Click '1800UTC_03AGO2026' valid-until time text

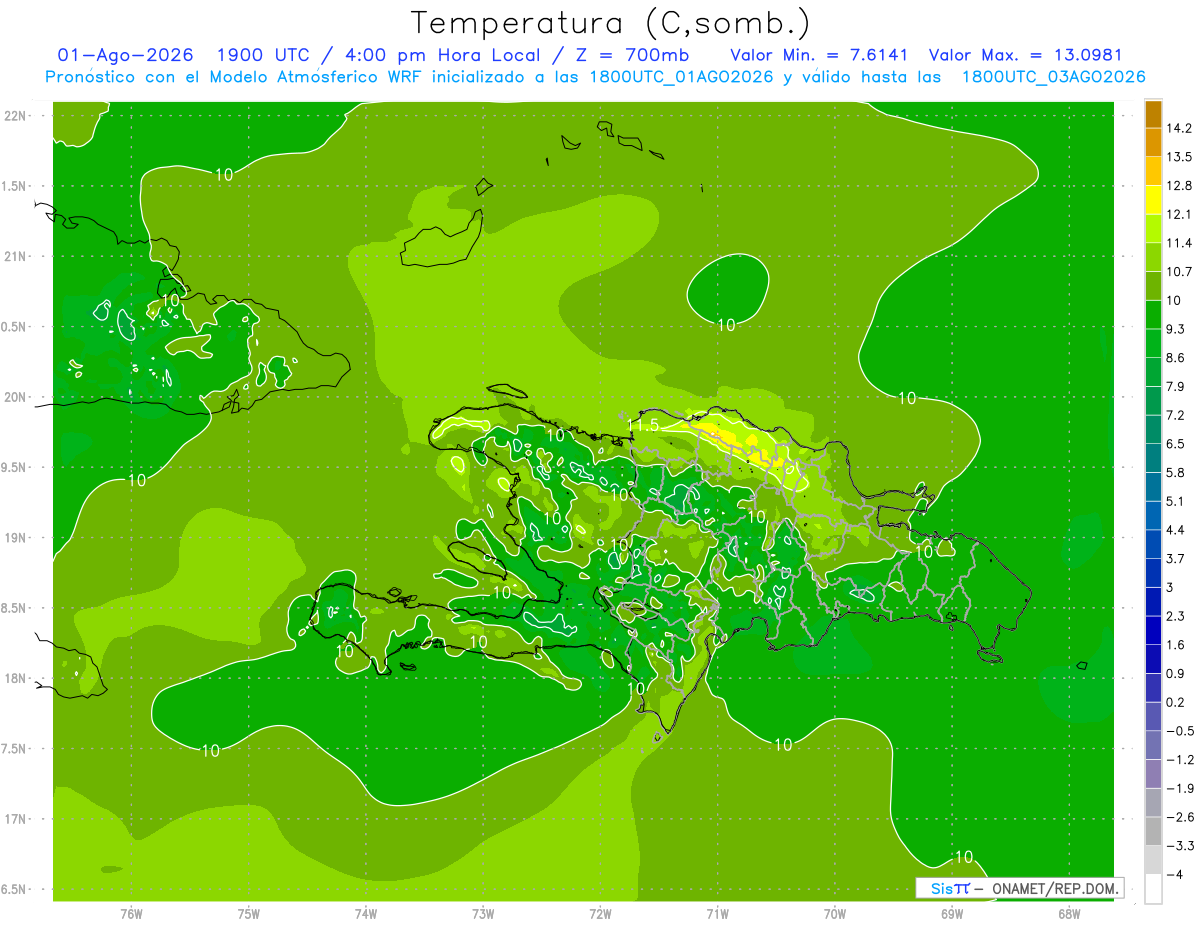pyautogui.click(x=1053, y=77)
